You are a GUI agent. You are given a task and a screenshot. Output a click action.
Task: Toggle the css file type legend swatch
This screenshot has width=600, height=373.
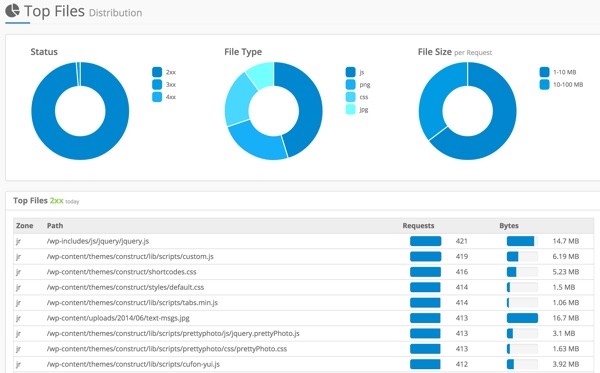coord(351,97)
